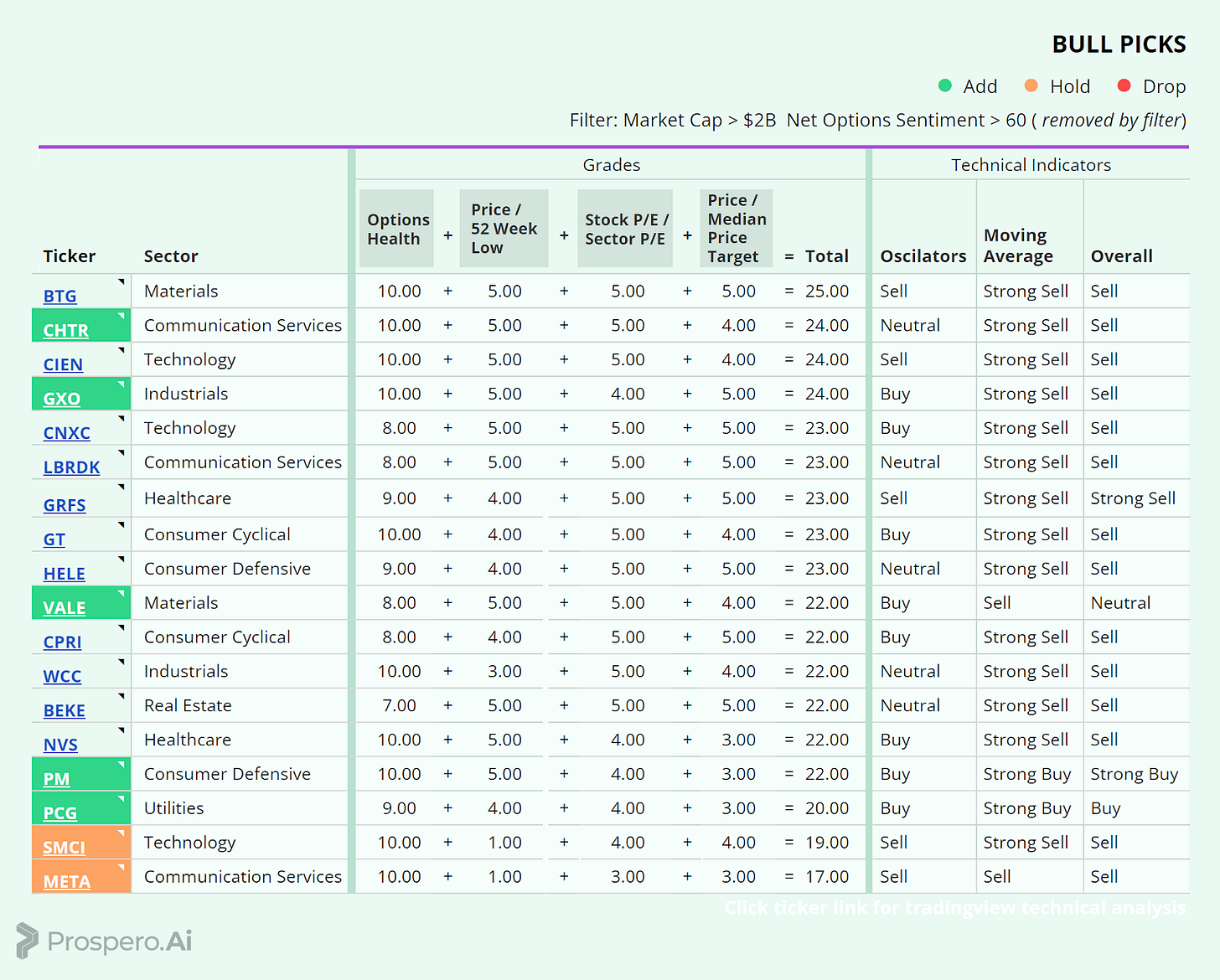Click the BULL PICKS title
This screenshot has height=980, width=1220.
1119,44
